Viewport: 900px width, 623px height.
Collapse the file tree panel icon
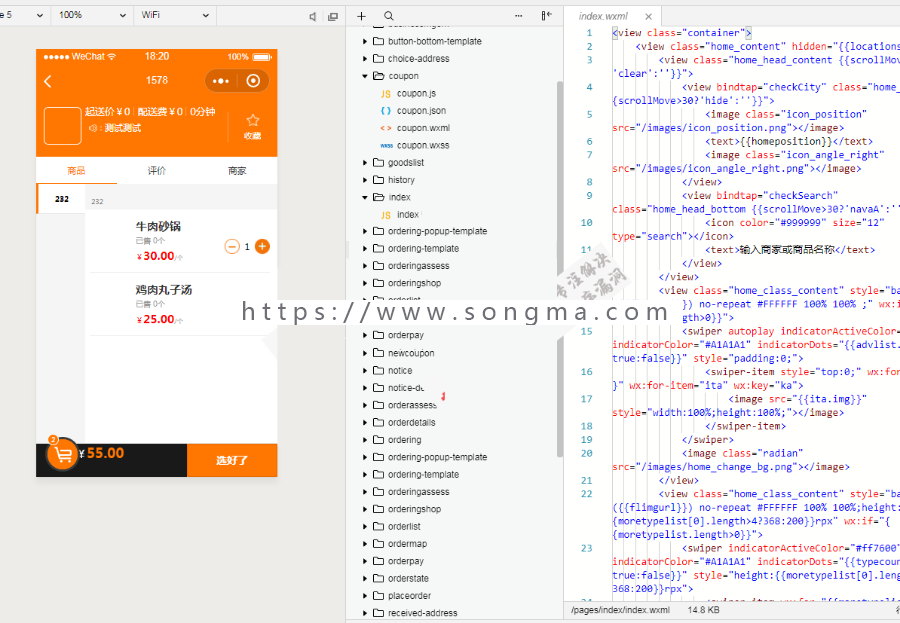[x=546, y=16]
